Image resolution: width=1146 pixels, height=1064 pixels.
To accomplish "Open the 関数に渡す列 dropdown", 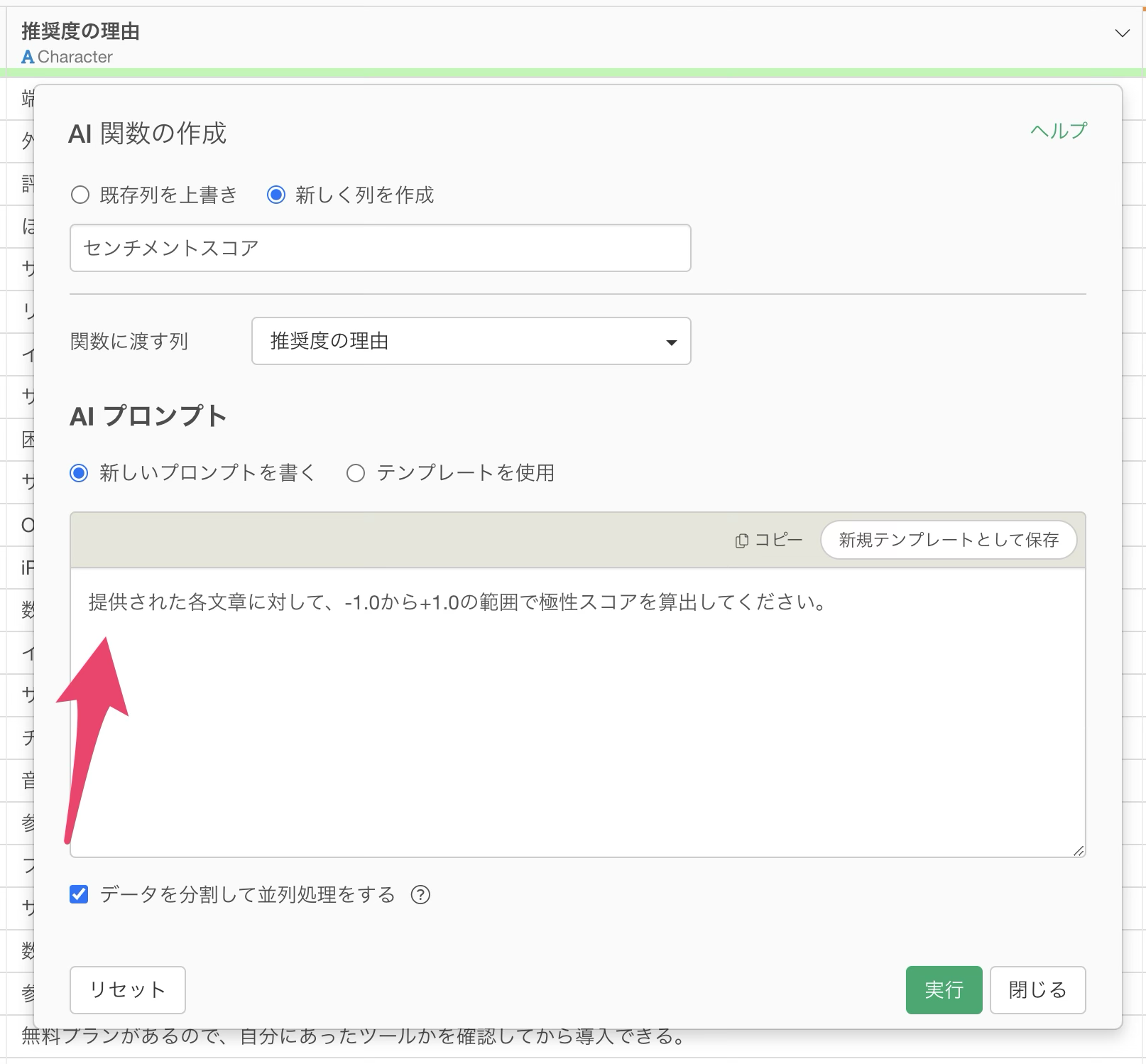I will pyautogui.click(x=471, y=342).
